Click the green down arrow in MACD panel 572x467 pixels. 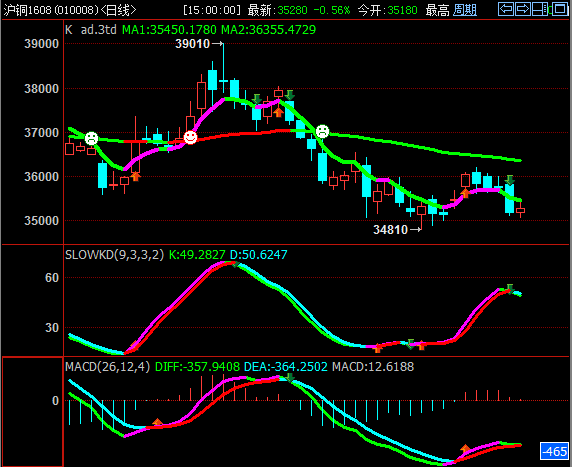coord(289,377)
